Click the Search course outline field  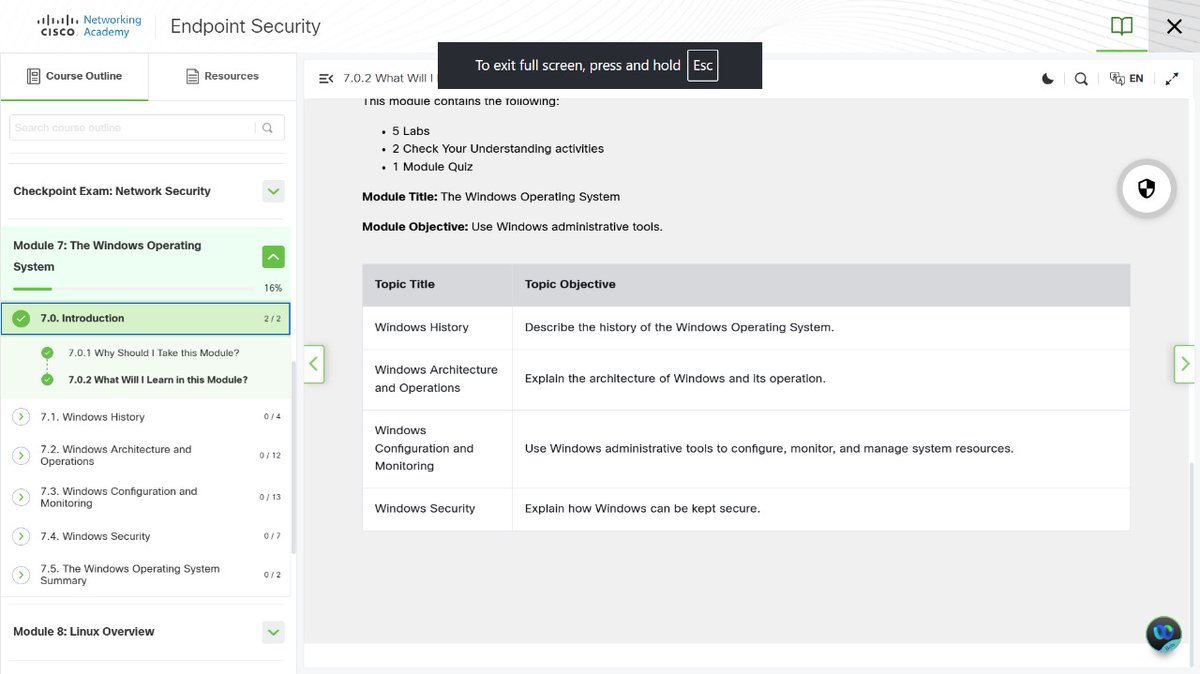(x=132, y=128)
